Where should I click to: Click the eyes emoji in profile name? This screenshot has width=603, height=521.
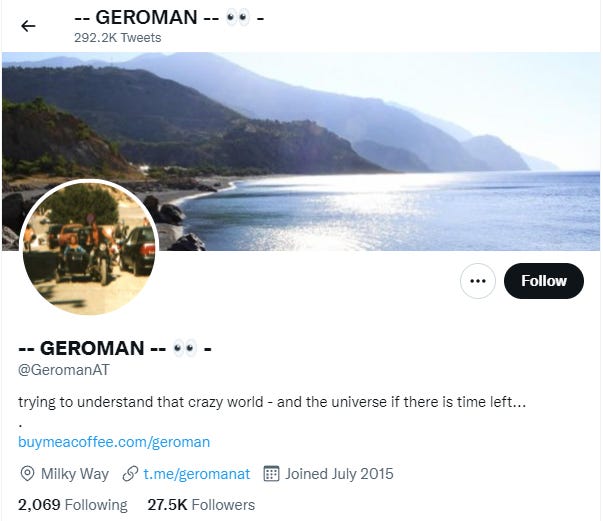pyautogui.click(x=185, y=348)
